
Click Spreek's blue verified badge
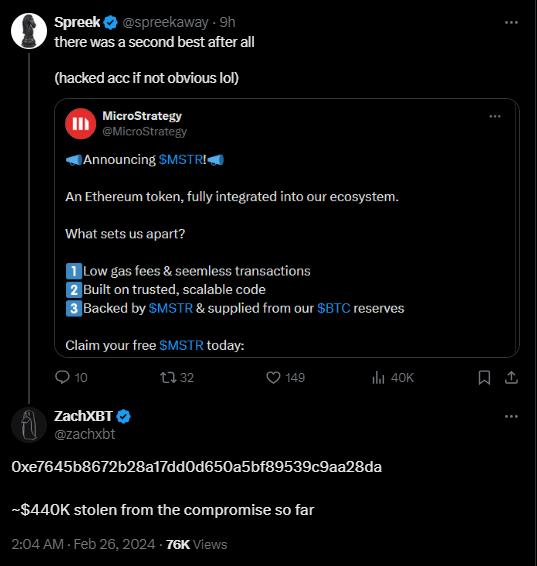coord(110,23)
